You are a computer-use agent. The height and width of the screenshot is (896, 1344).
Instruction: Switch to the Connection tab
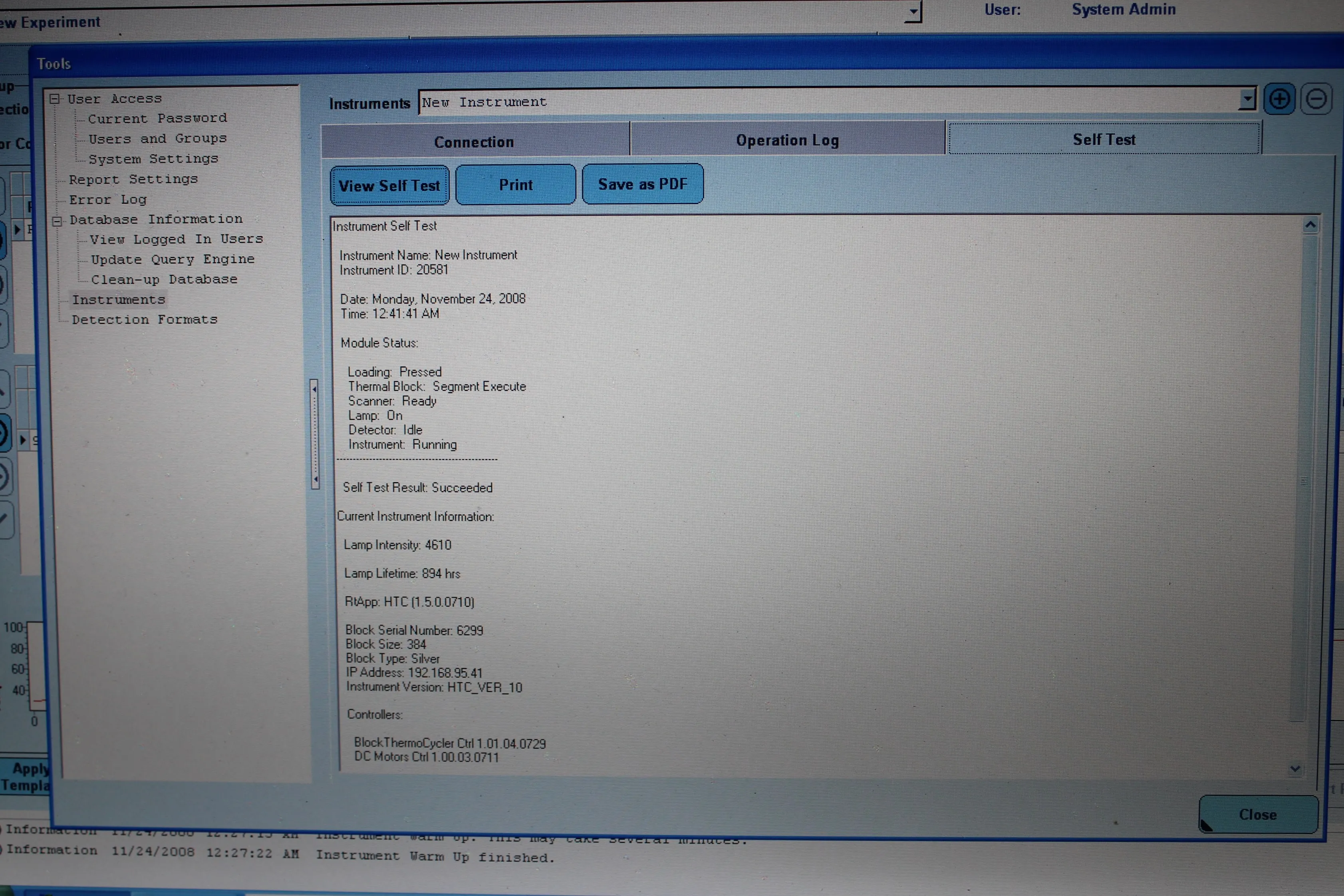pyautogui.click(x=474, y=141)
